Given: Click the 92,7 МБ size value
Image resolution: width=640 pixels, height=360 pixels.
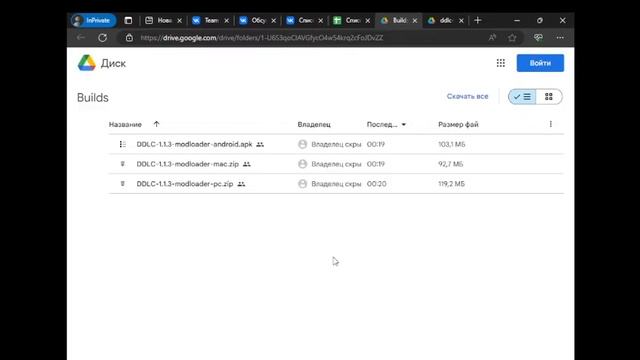Looking at the screenshot, I should [451, 164].
